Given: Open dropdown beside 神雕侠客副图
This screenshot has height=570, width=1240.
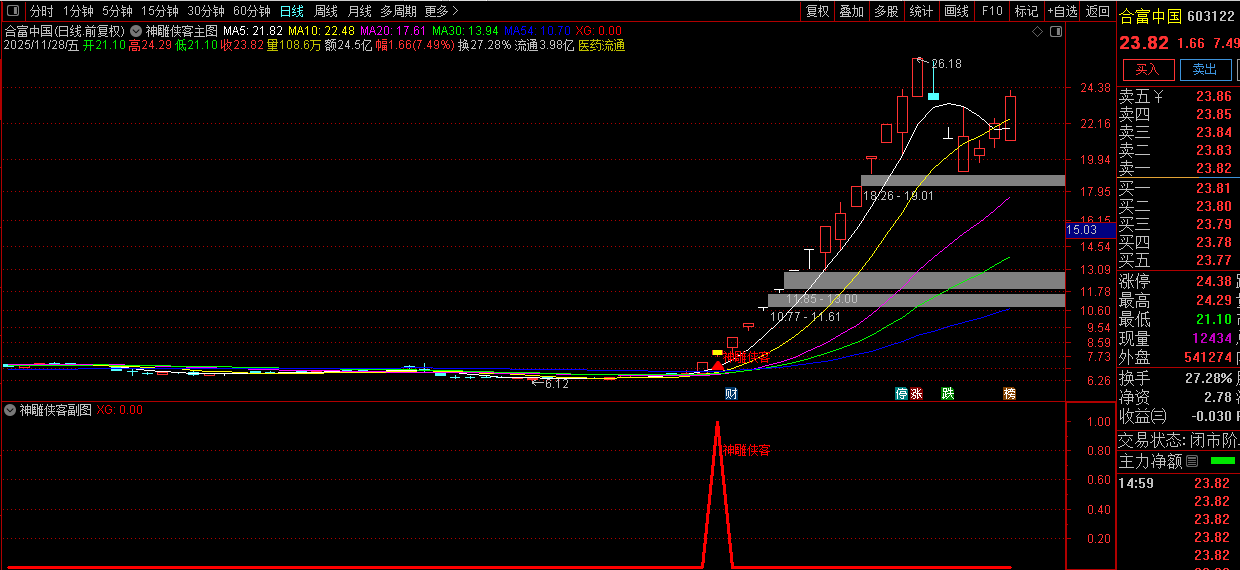Looking at the screenshot, I should coord(11,410).
